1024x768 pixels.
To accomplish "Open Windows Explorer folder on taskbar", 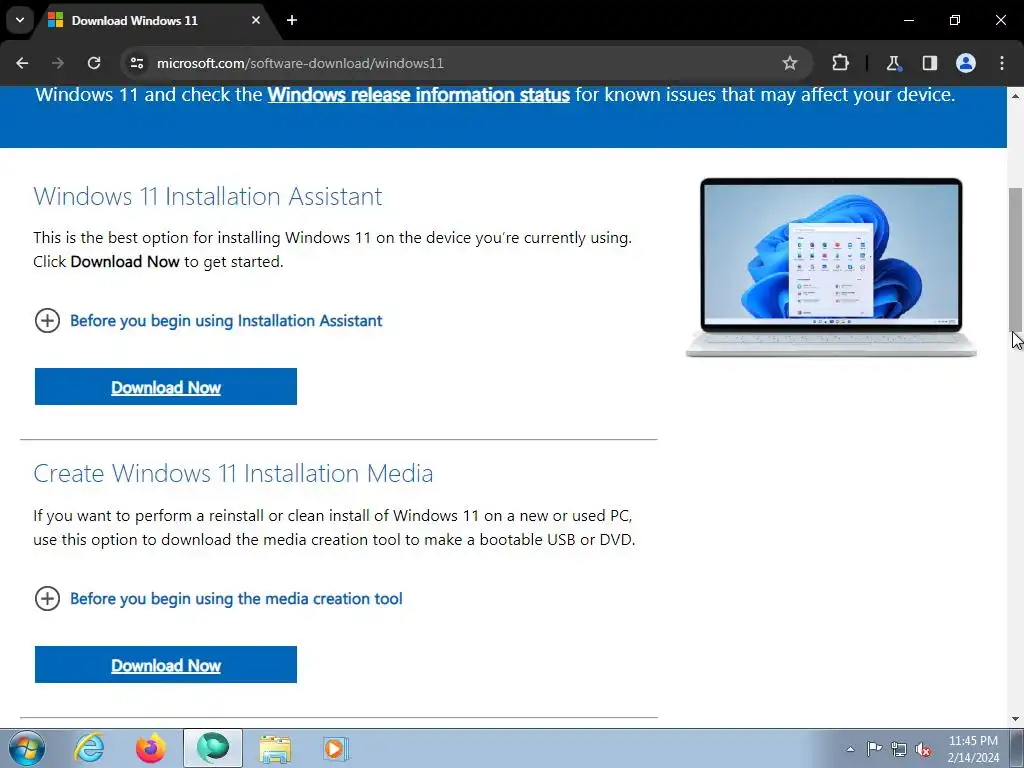I will click(x=275, y=748).
